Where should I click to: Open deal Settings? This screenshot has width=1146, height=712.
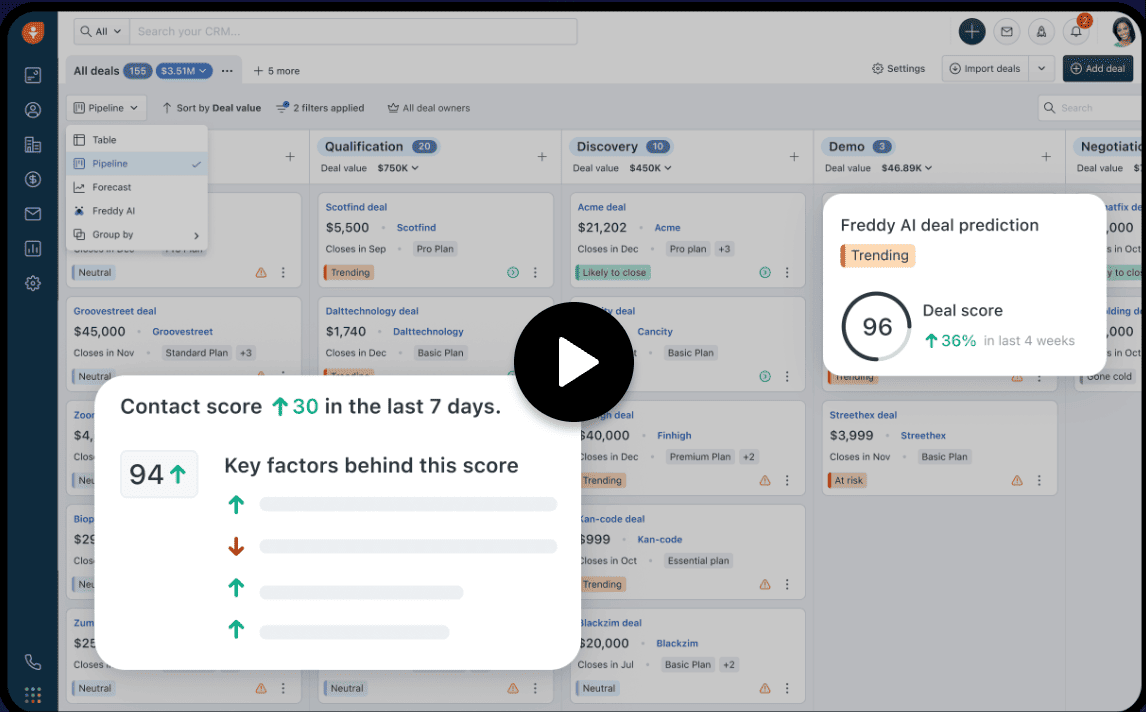[898, 69]
